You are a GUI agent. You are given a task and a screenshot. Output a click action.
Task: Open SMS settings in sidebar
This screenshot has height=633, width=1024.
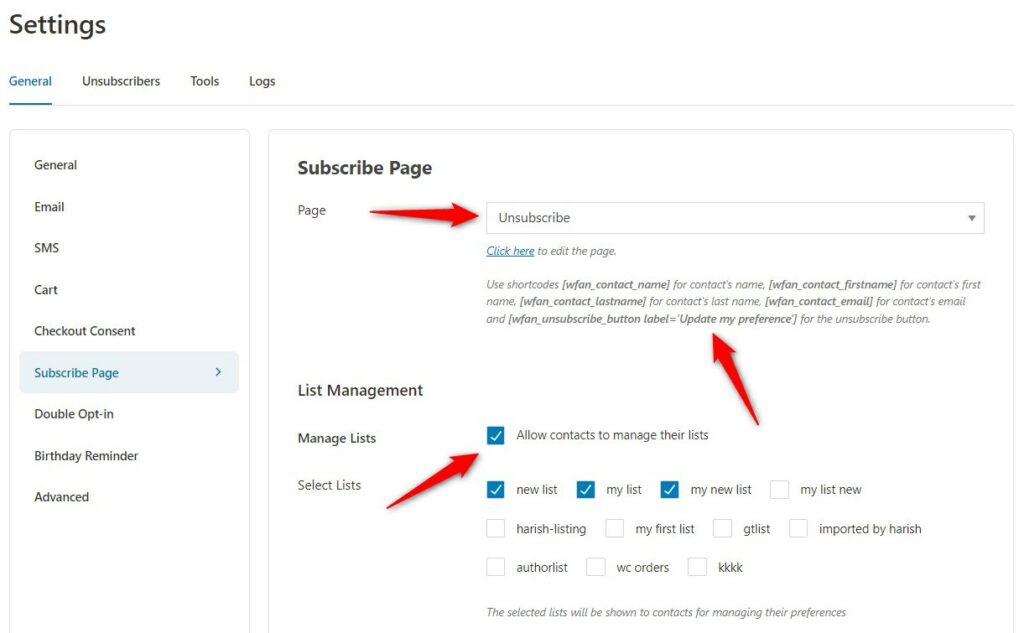(x=46, y=248)
